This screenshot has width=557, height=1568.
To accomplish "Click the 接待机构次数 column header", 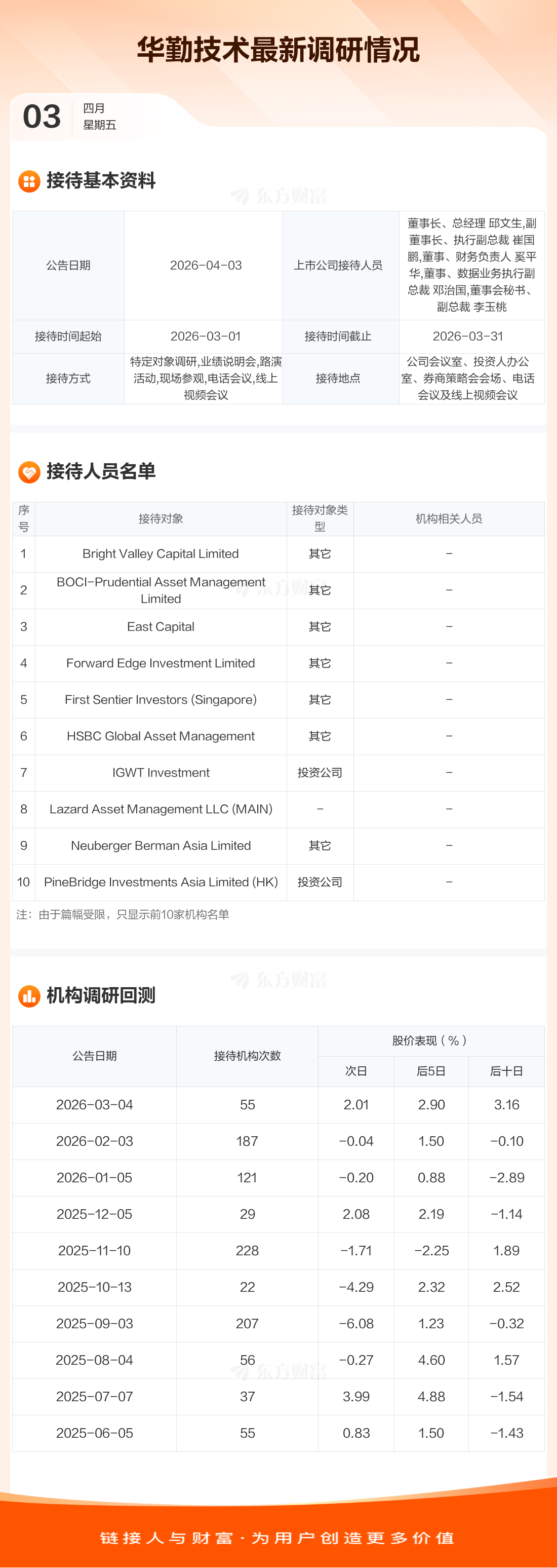I will point(248,1056).
